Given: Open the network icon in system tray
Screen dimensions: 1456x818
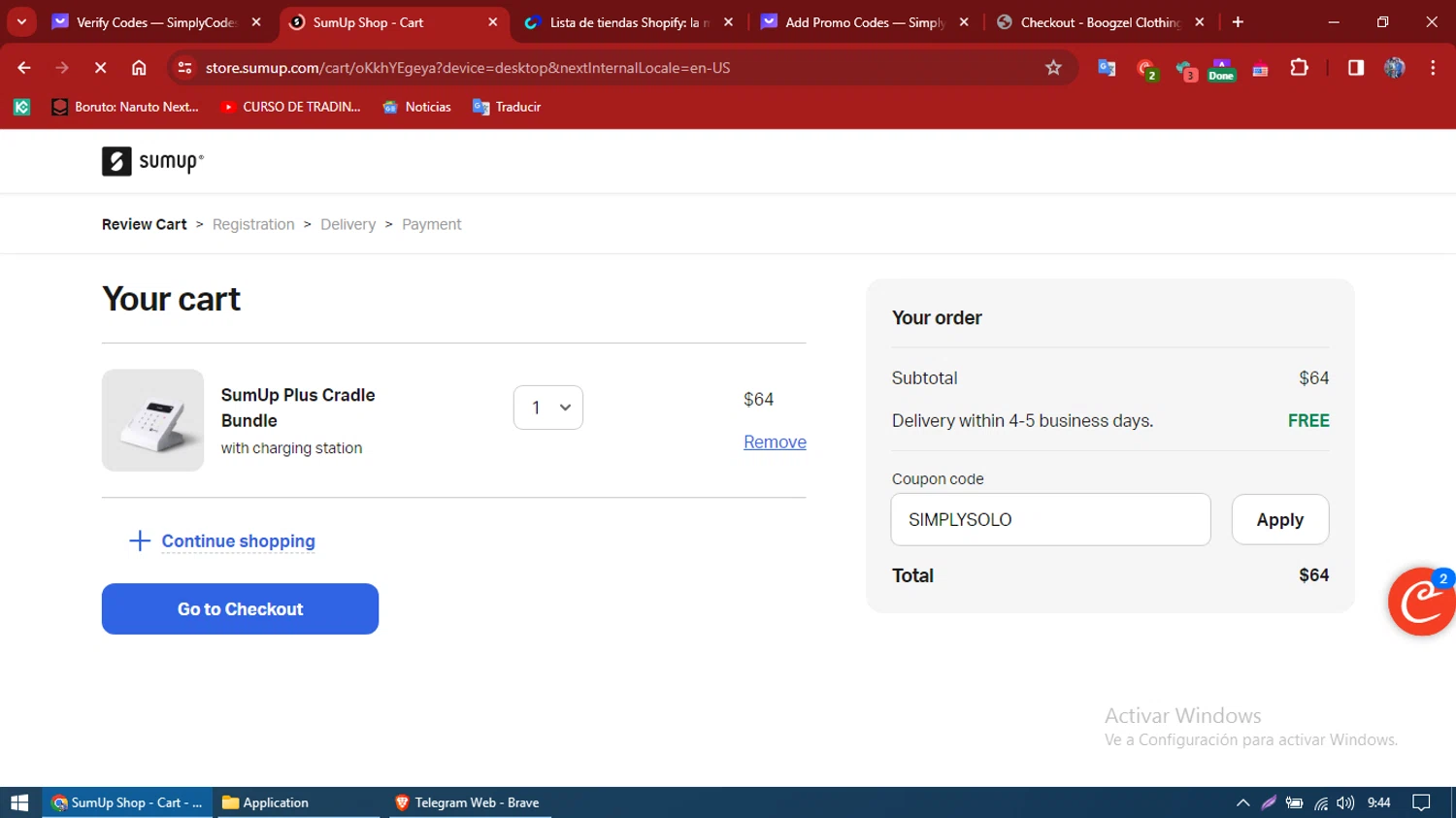Looking at the screenshot, I should click(1321, 802).
